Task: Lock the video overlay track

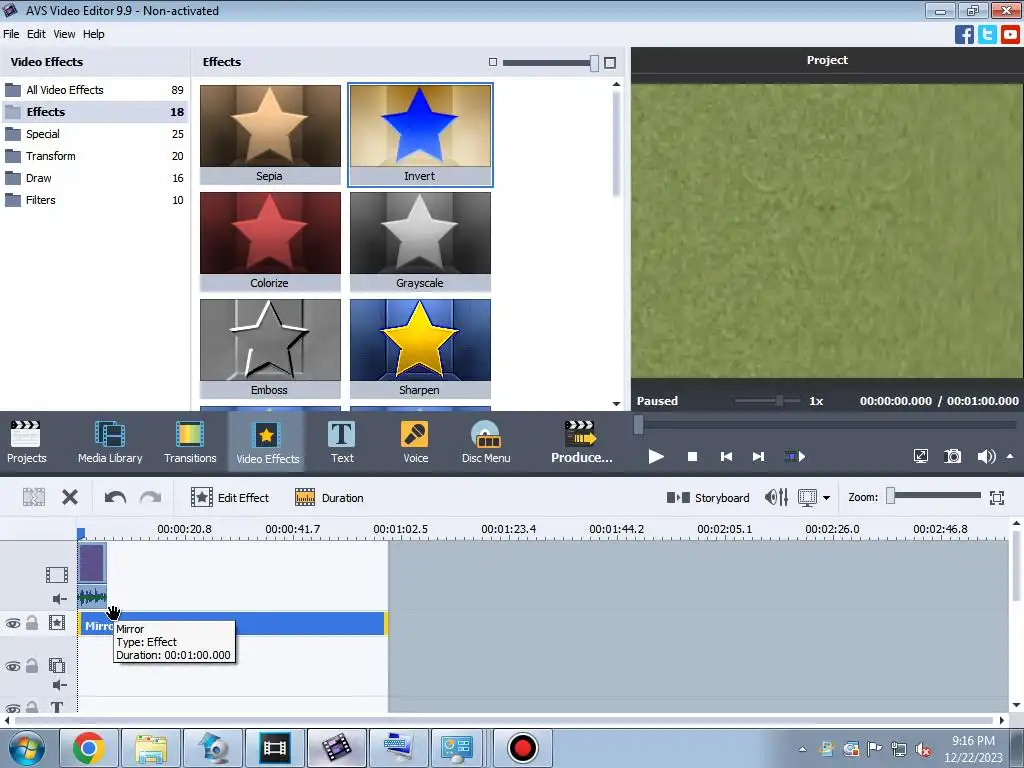Action: point(32,665)
